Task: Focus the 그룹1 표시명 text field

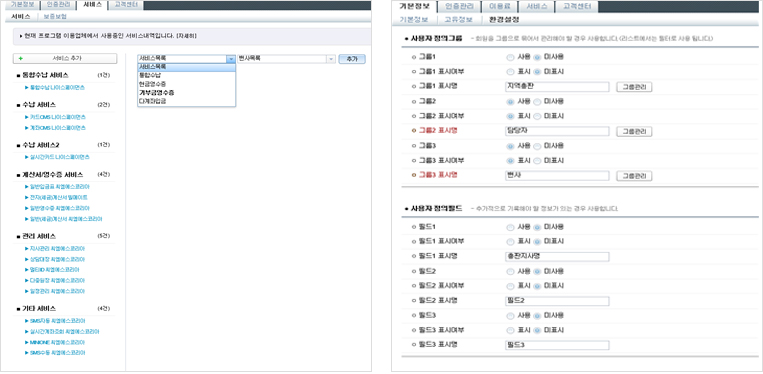Action: click(557, 87)
